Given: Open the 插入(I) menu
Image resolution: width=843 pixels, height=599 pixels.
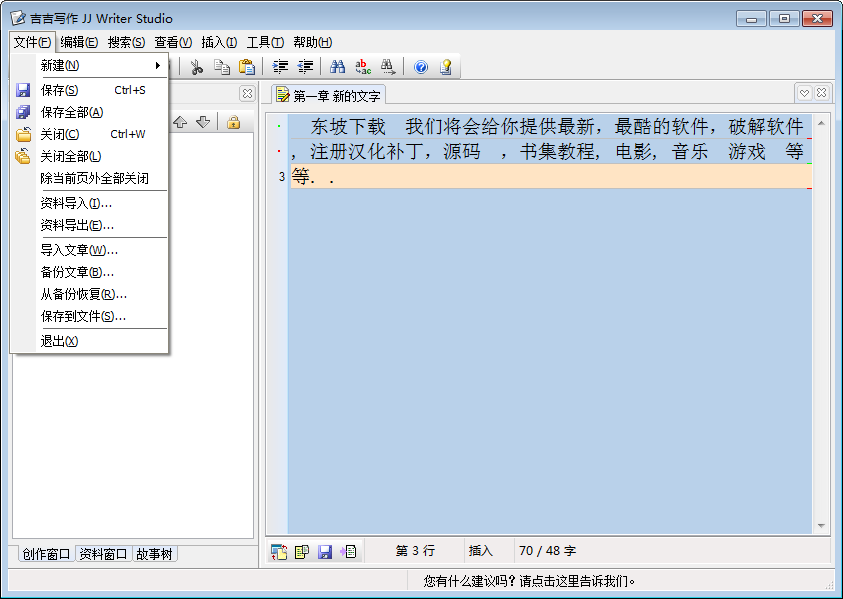Looking at the screenshot, I should point(219,42).
